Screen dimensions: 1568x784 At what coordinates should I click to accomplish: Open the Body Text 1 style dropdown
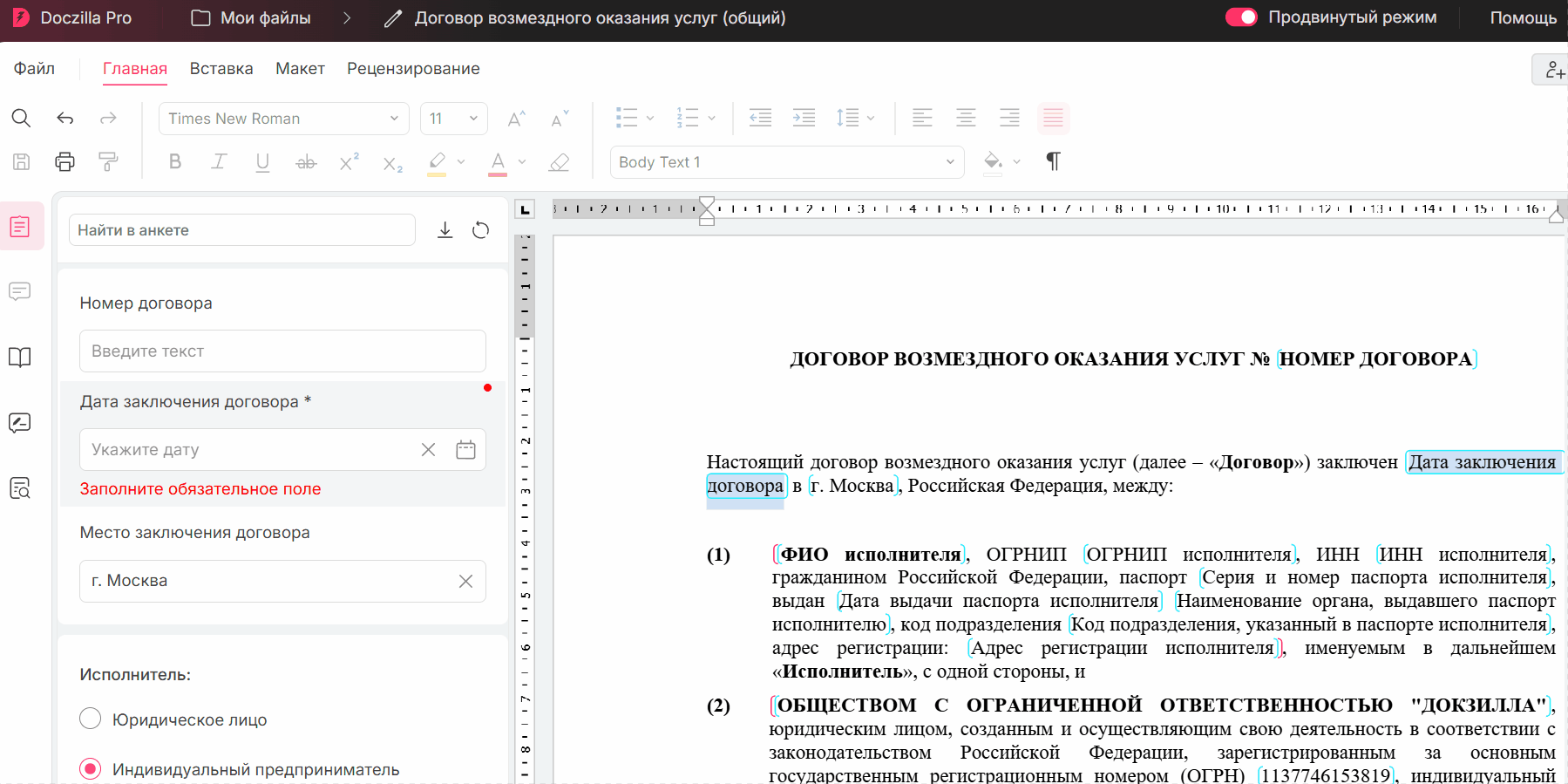786,162
